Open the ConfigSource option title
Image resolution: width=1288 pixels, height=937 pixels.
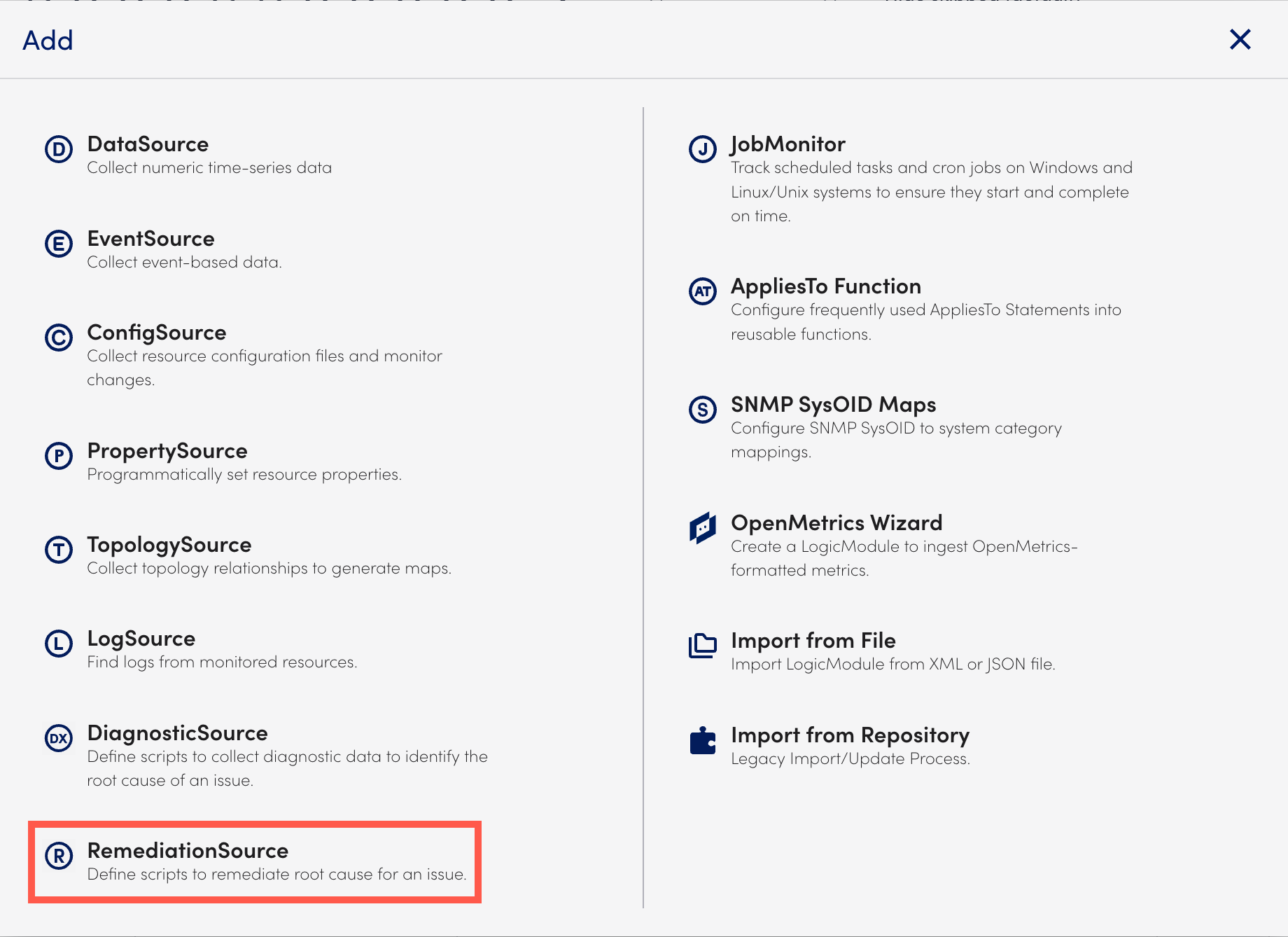157,333
